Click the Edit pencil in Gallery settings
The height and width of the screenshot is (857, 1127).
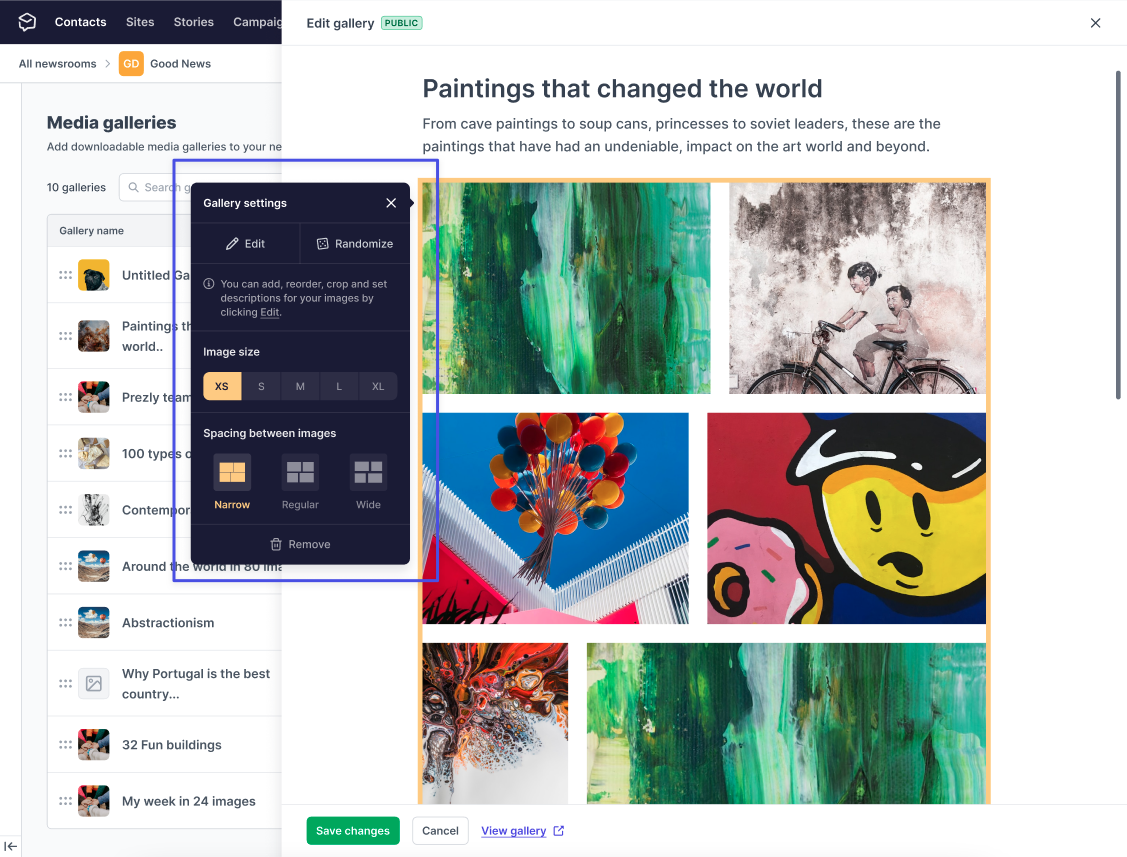[232, 244]
